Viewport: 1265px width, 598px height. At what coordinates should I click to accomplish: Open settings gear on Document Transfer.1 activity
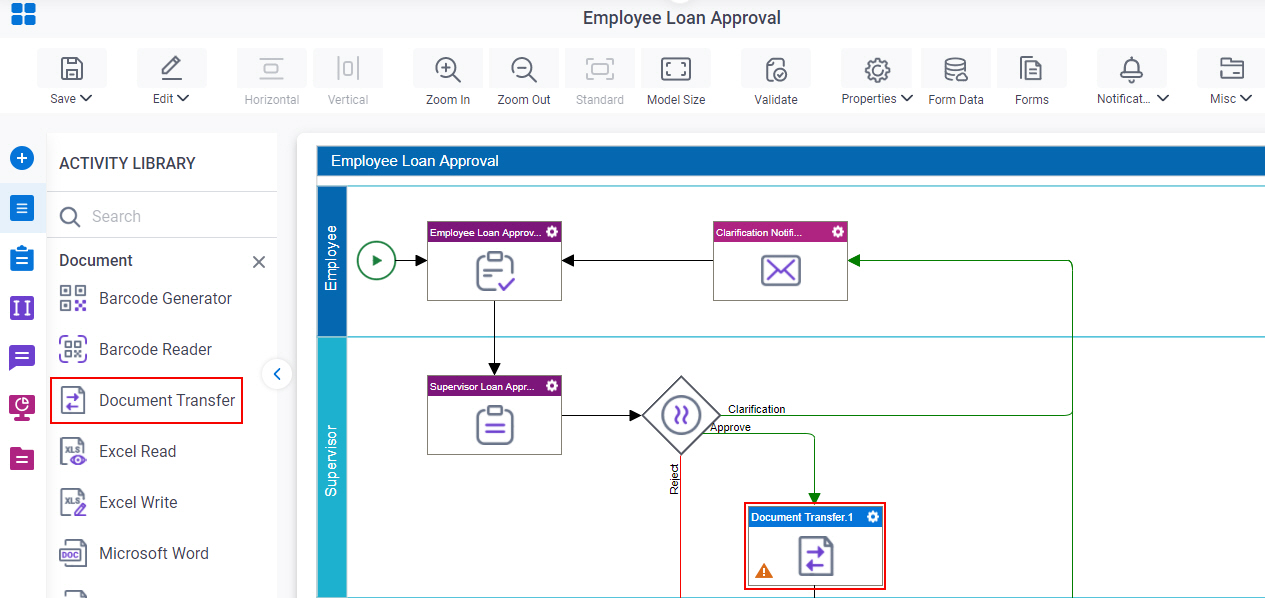point(873,517)
